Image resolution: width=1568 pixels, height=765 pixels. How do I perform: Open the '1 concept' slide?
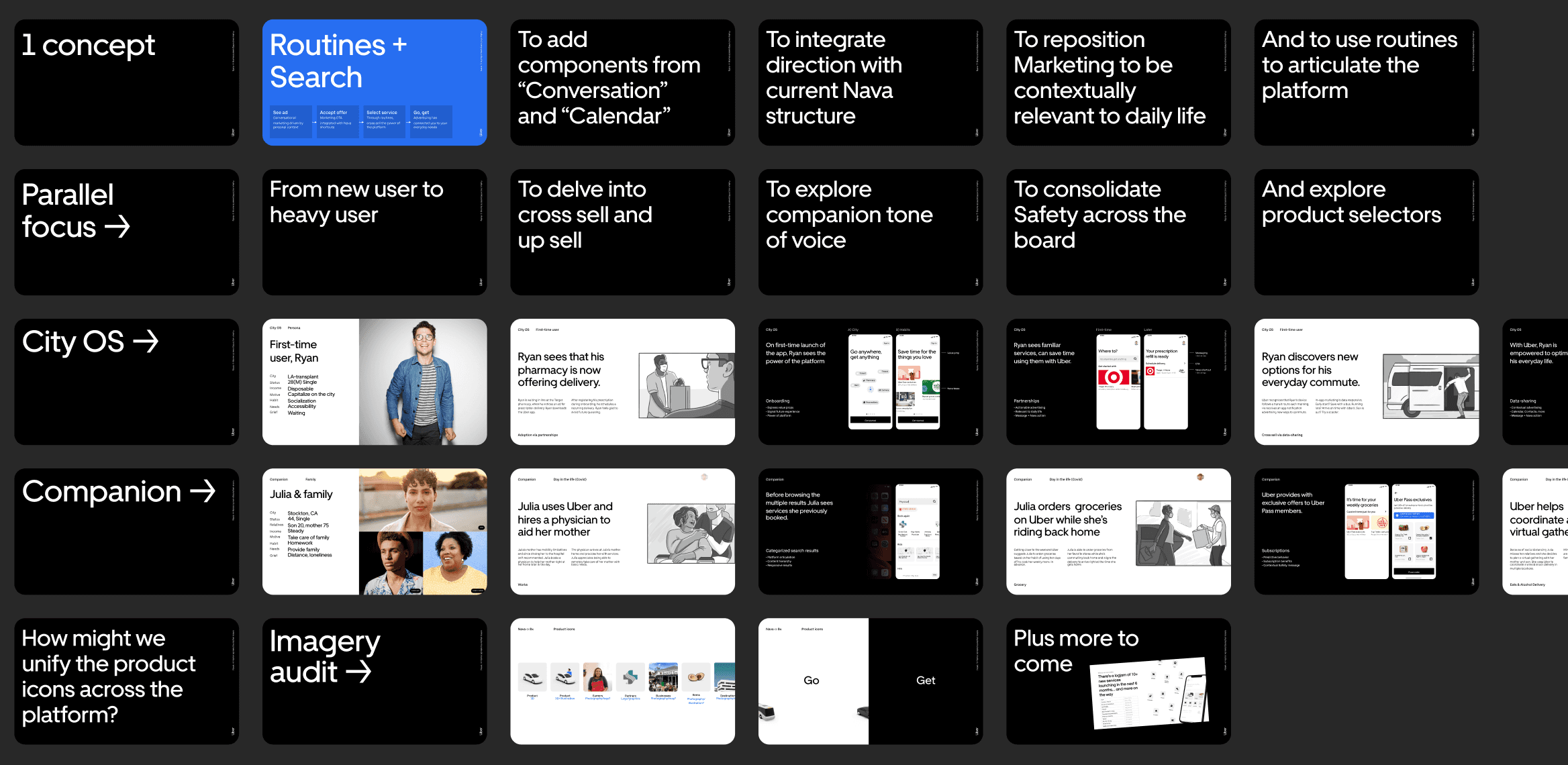point(127,83)
